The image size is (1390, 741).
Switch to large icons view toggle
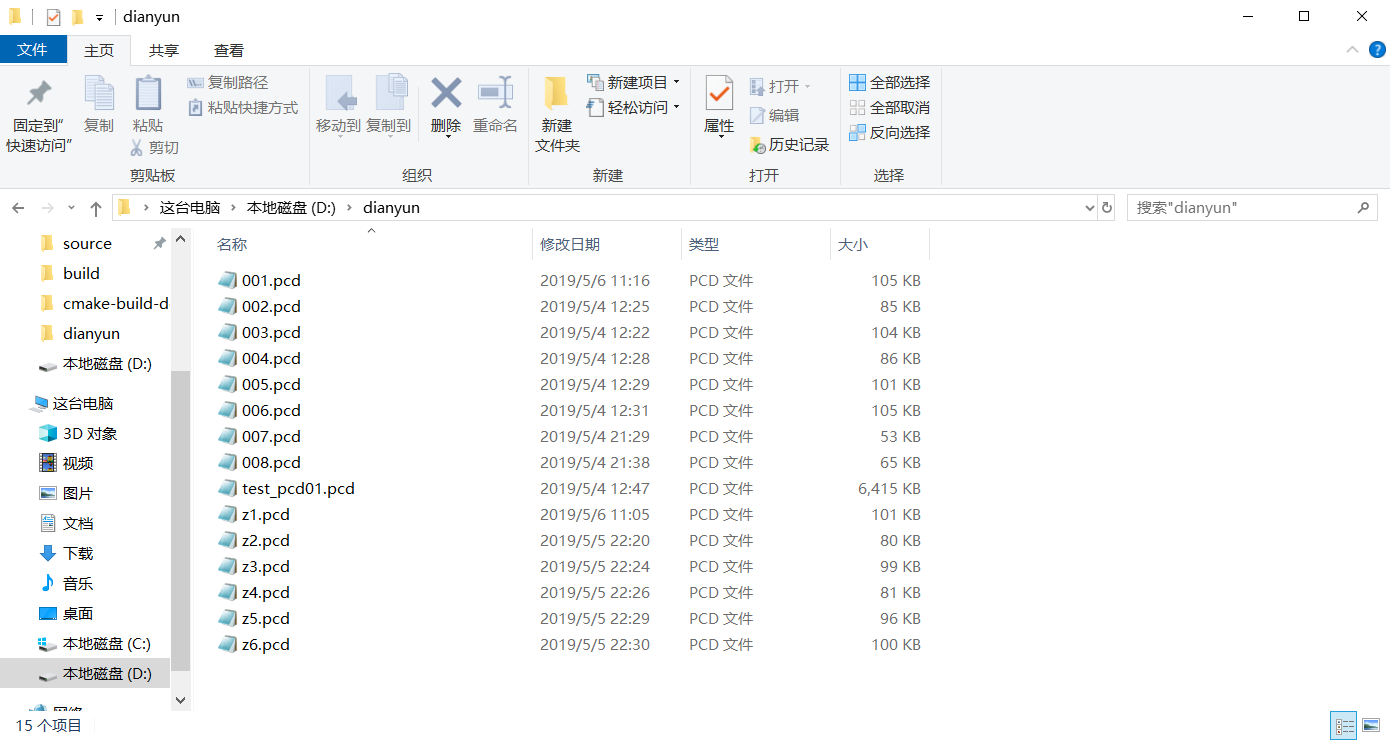pos(1370,726)
